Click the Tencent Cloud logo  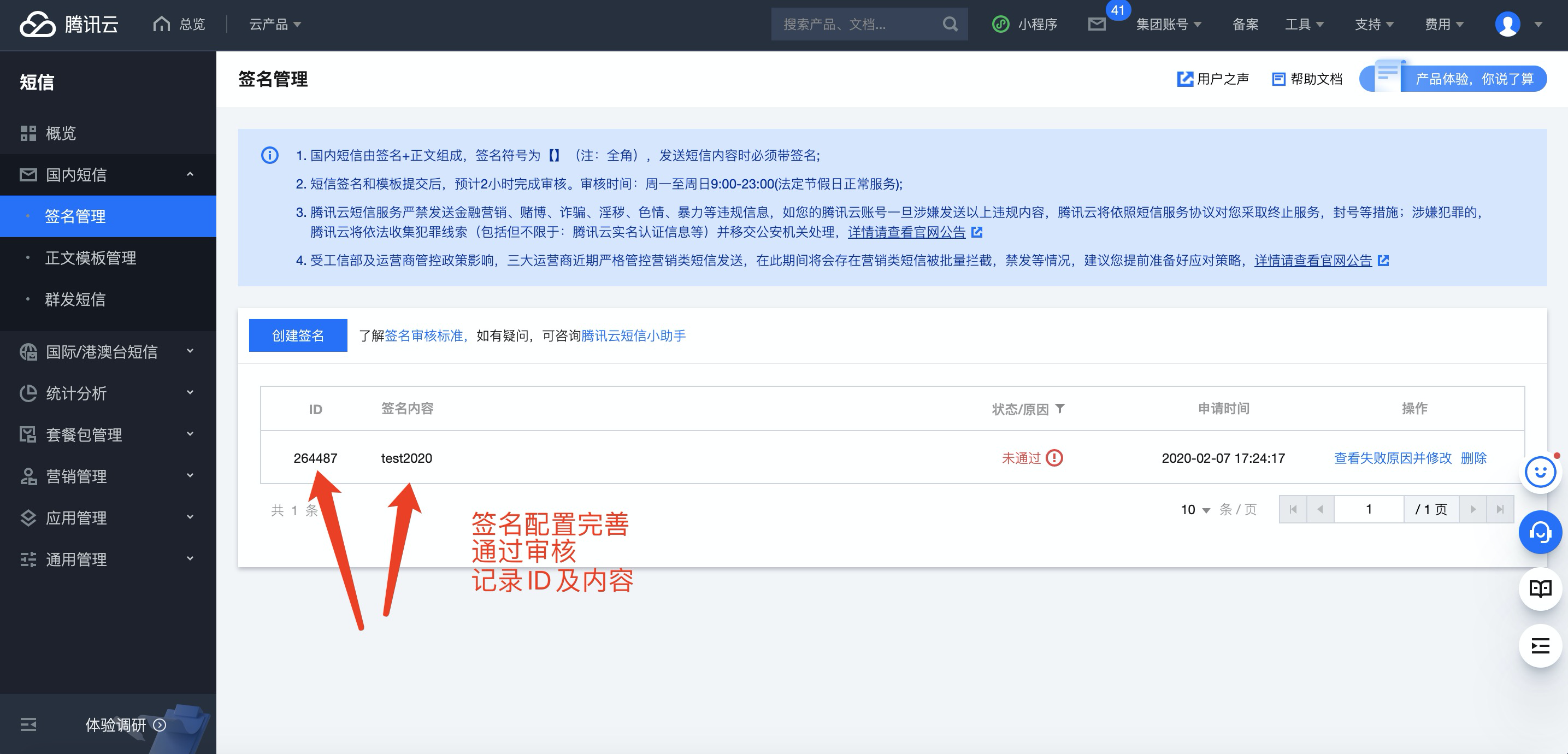69,25
